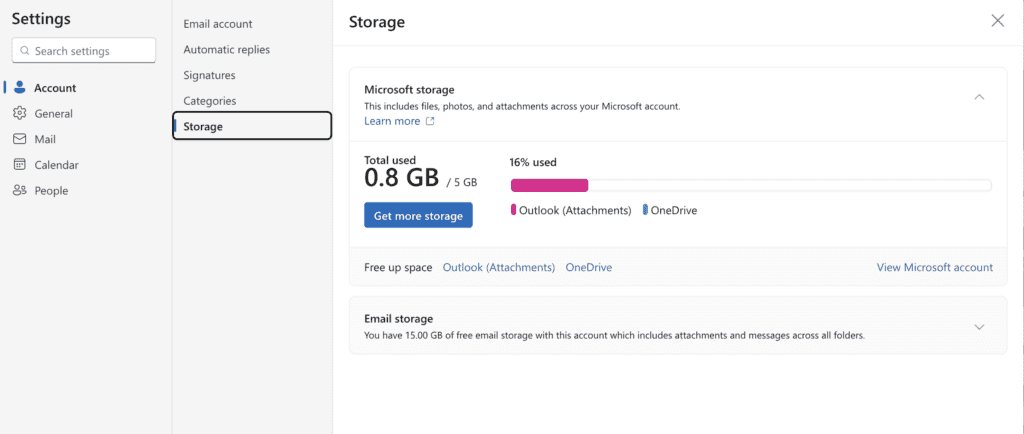1024x434 pixels.
Task: Click the Calendar icon in sidebar
Action: (x=20, y=164)
